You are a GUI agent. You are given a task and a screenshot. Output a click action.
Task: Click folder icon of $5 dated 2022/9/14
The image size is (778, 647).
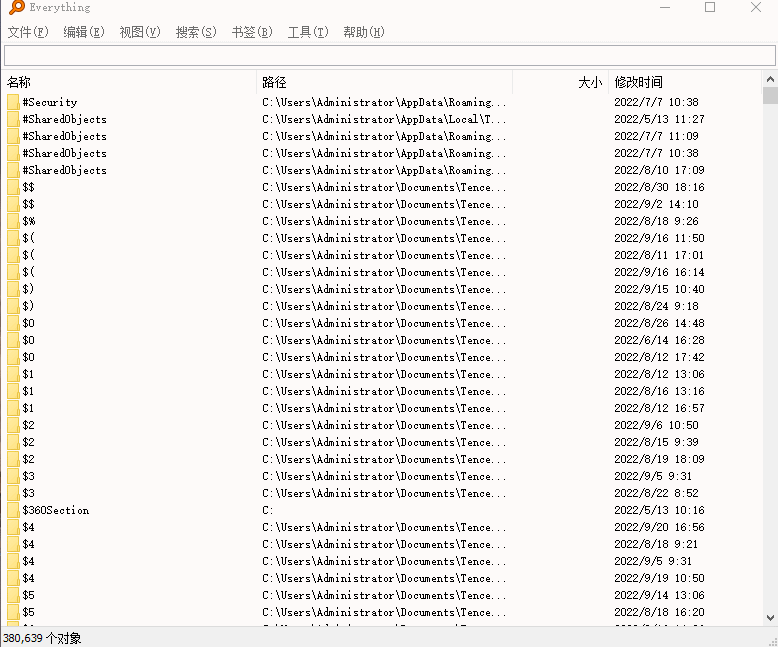[x=13, y=595]
